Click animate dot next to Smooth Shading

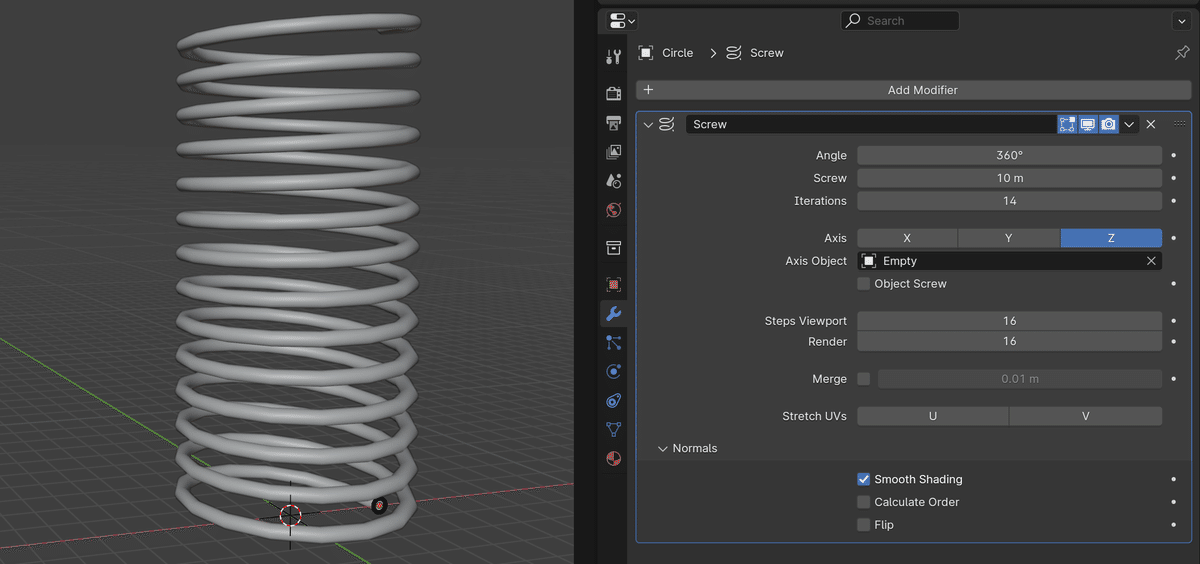[x=1173, y=479]
